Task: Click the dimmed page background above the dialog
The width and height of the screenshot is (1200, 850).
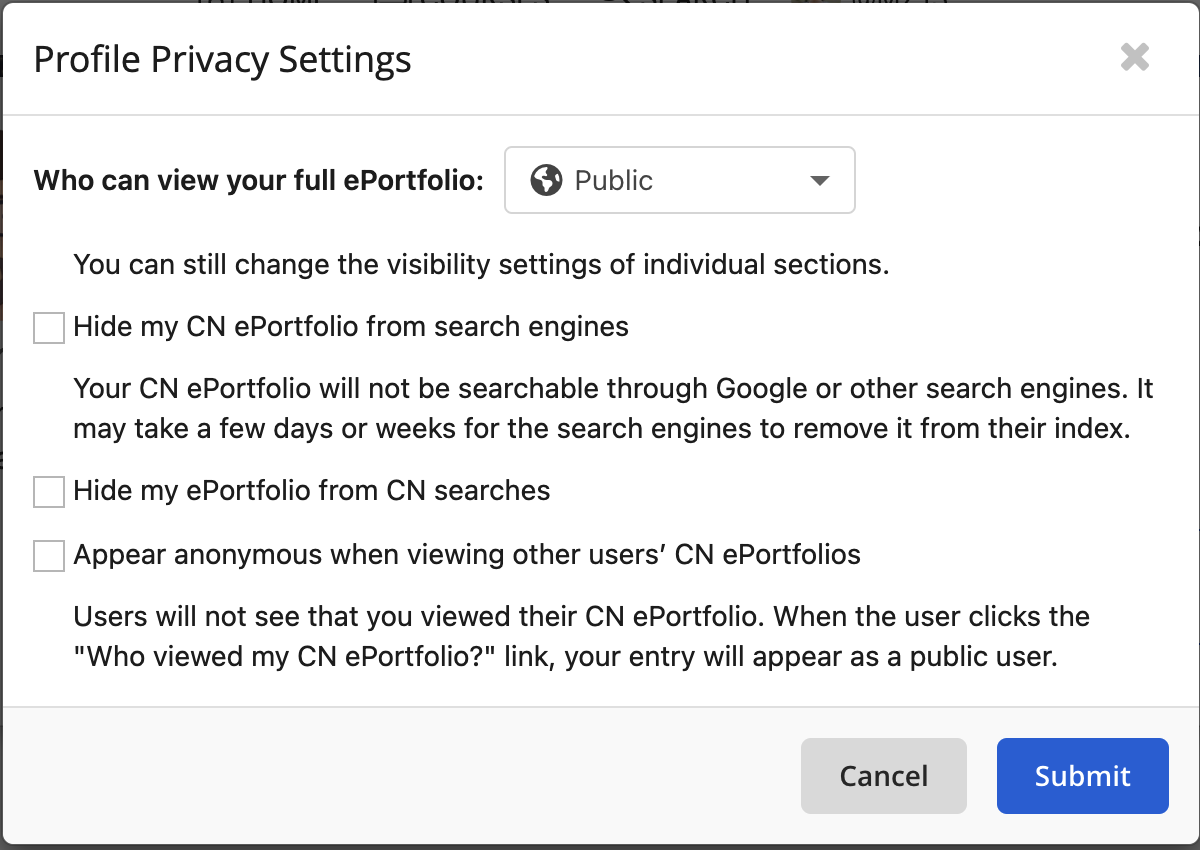Action: click(600, 4)
